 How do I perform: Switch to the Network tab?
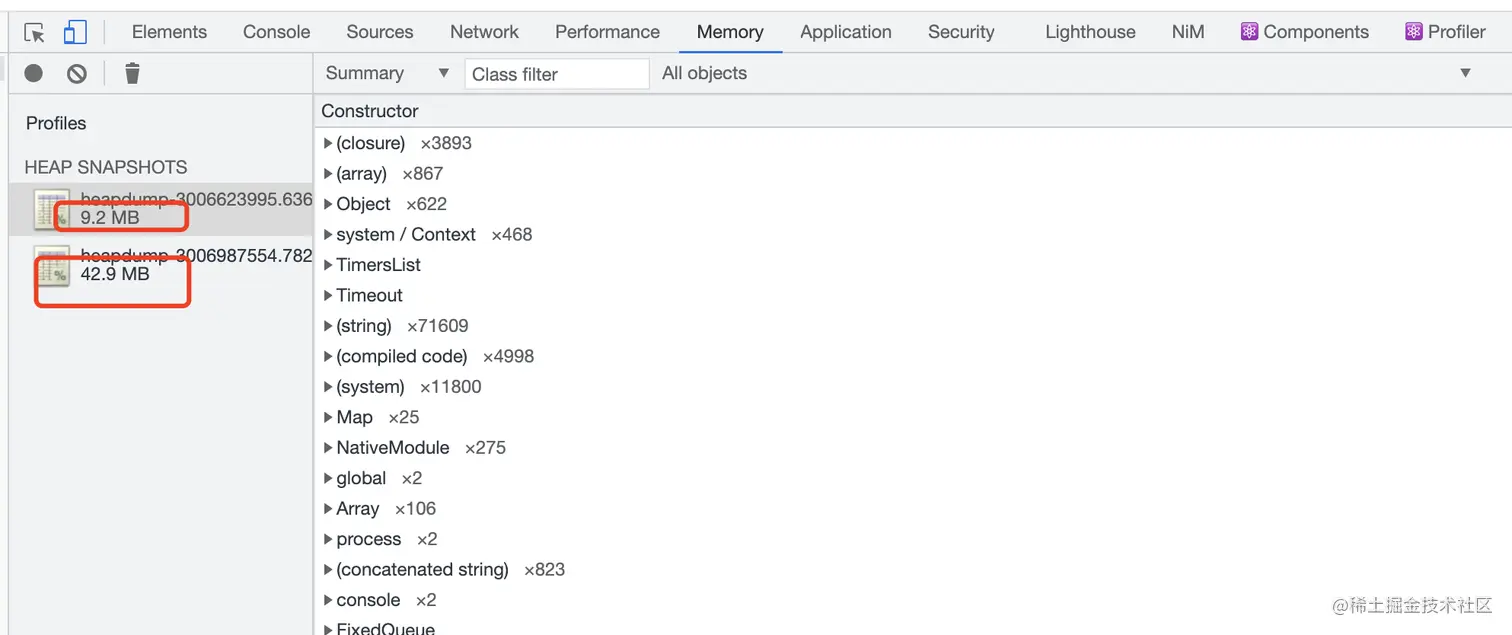click(x=484, y=32)
